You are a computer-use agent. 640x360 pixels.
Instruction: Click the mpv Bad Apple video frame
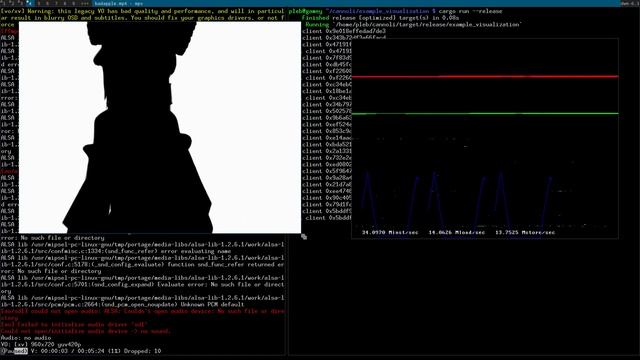click(x=160, y=127)
